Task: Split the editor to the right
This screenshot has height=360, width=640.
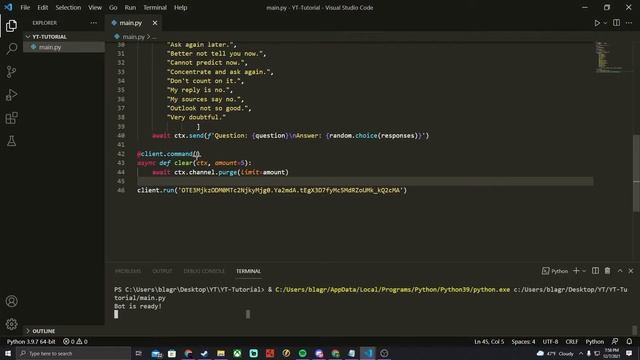Action: [x=616, y=23]
